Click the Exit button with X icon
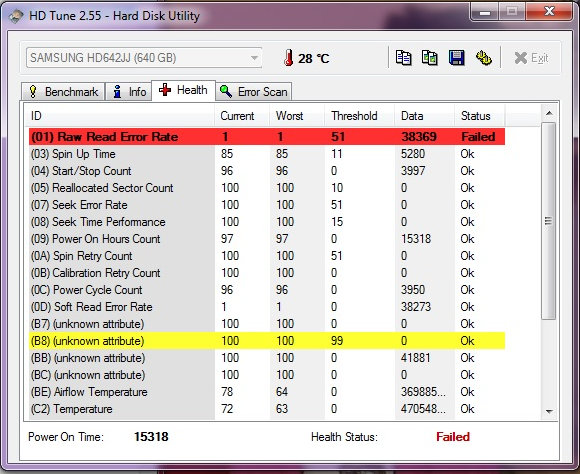The height and width of the screenshot is (474, 580). 531,58
